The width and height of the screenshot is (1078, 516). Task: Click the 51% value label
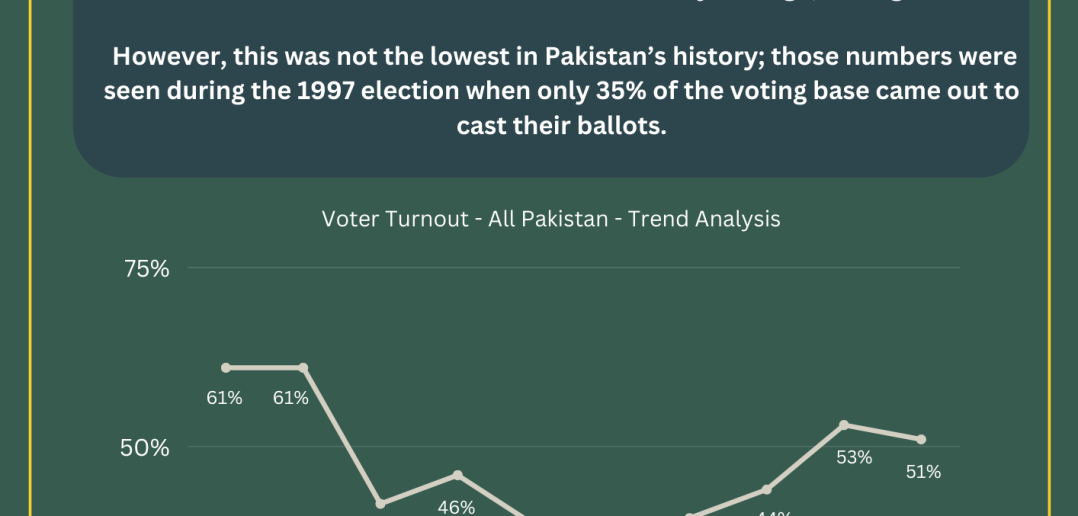923,471
